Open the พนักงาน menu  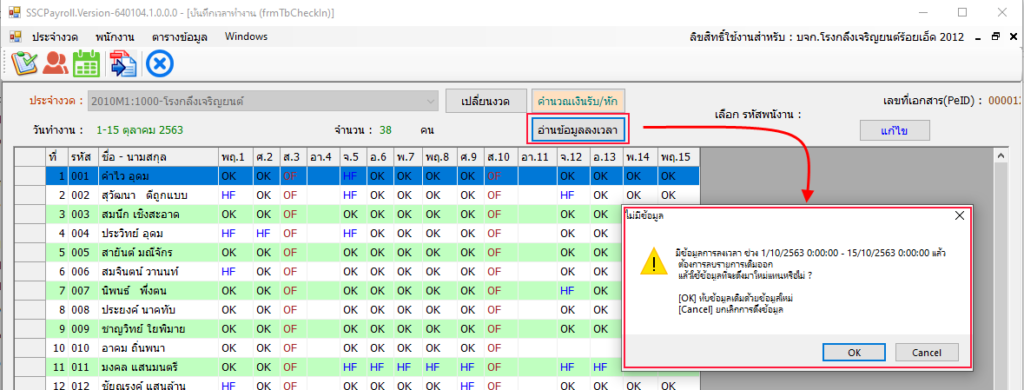[x=115, y=37]
